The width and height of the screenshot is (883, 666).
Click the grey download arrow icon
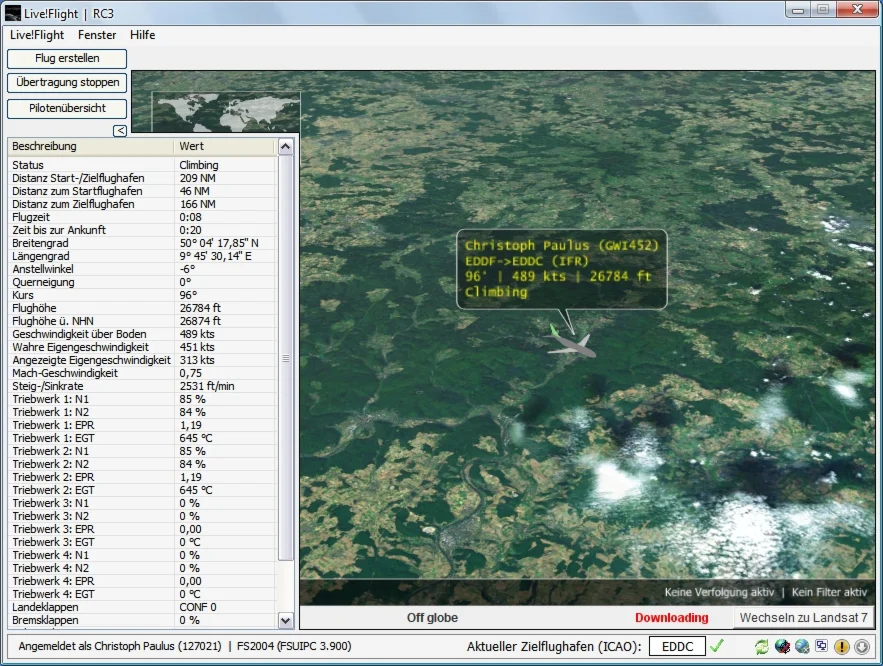click(x=860, y=647)
